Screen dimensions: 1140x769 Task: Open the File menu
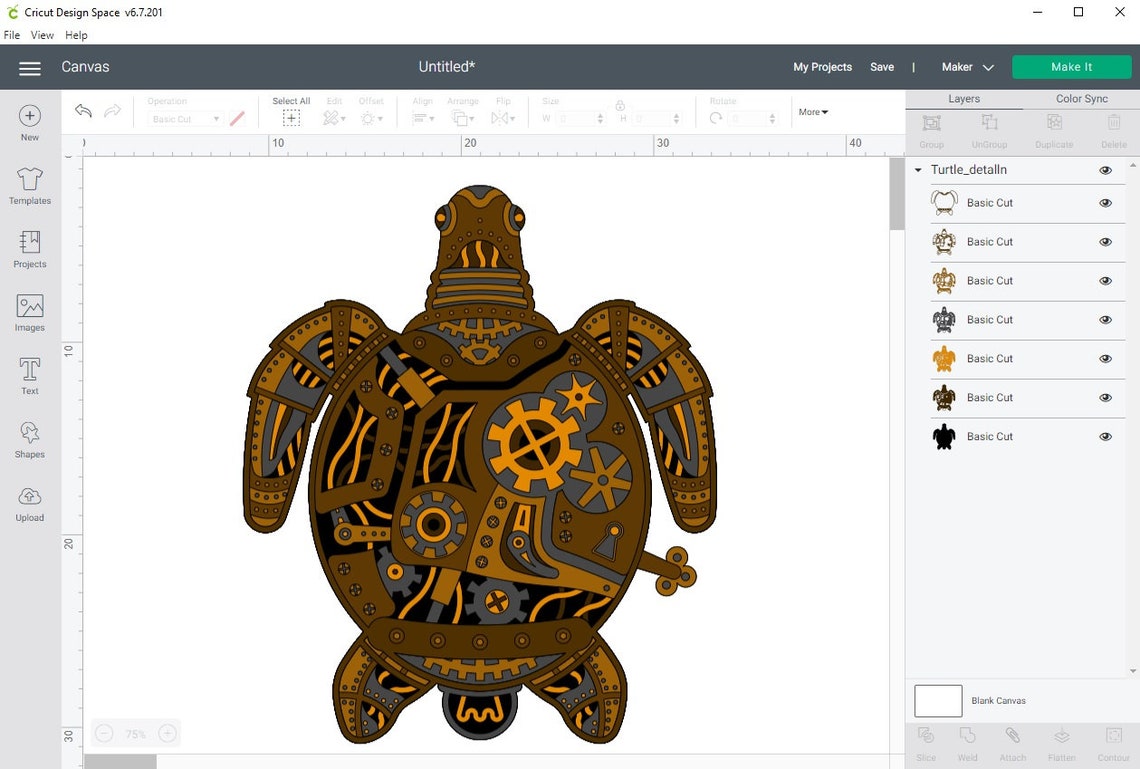(x=12, y=35)
